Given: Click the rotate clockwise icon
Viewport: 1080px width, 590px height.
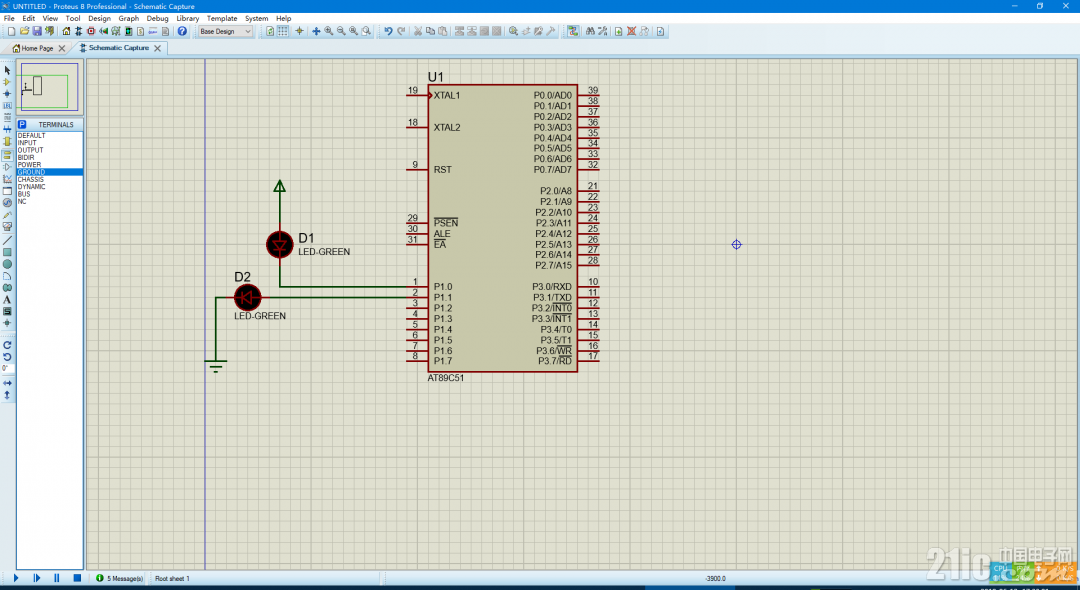Looking at the screenshot, I should pyautogui.click(x=8, y=345).
